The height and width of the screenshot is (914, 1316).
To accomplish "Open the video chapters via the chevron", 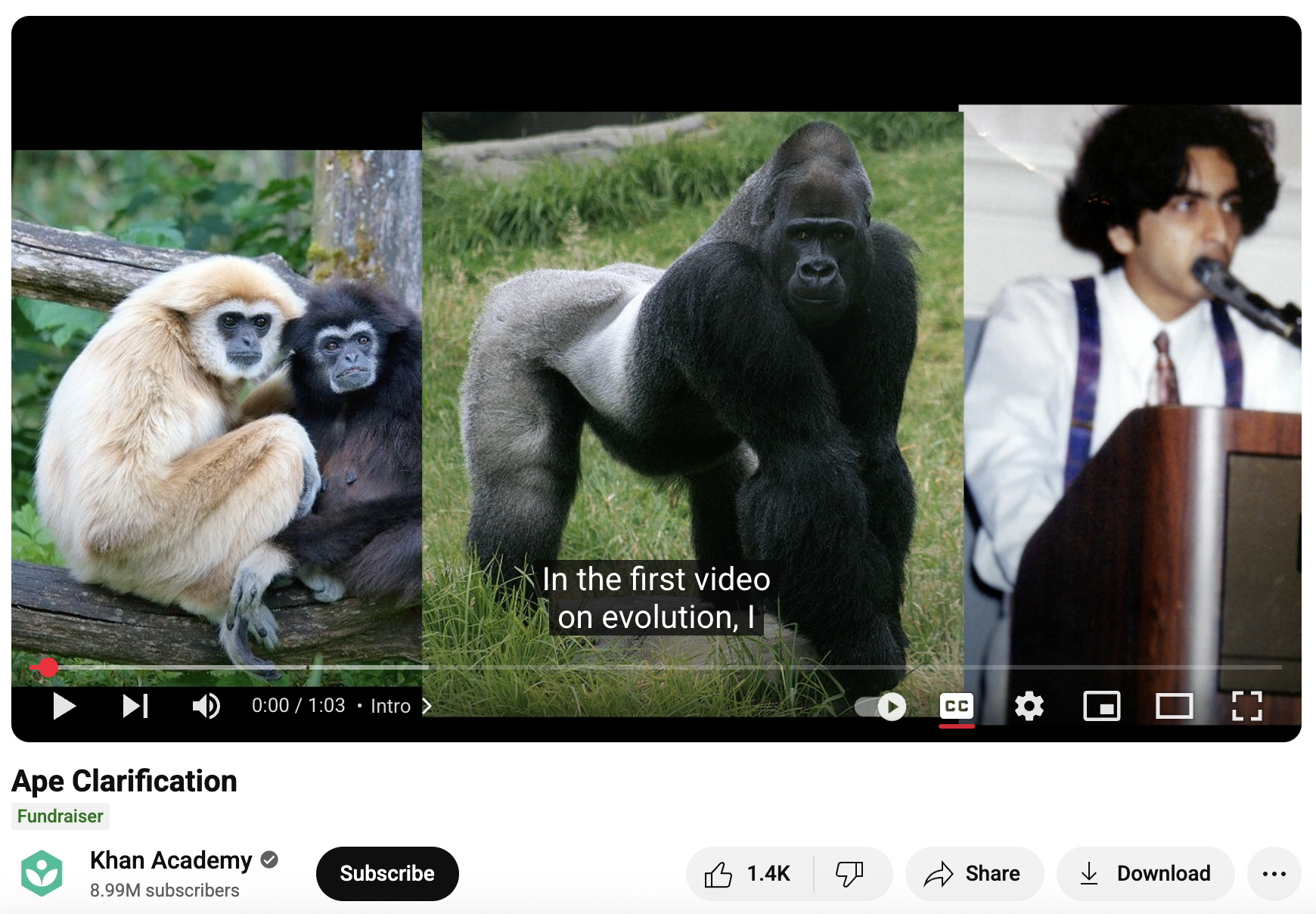I will click(427, 706).
